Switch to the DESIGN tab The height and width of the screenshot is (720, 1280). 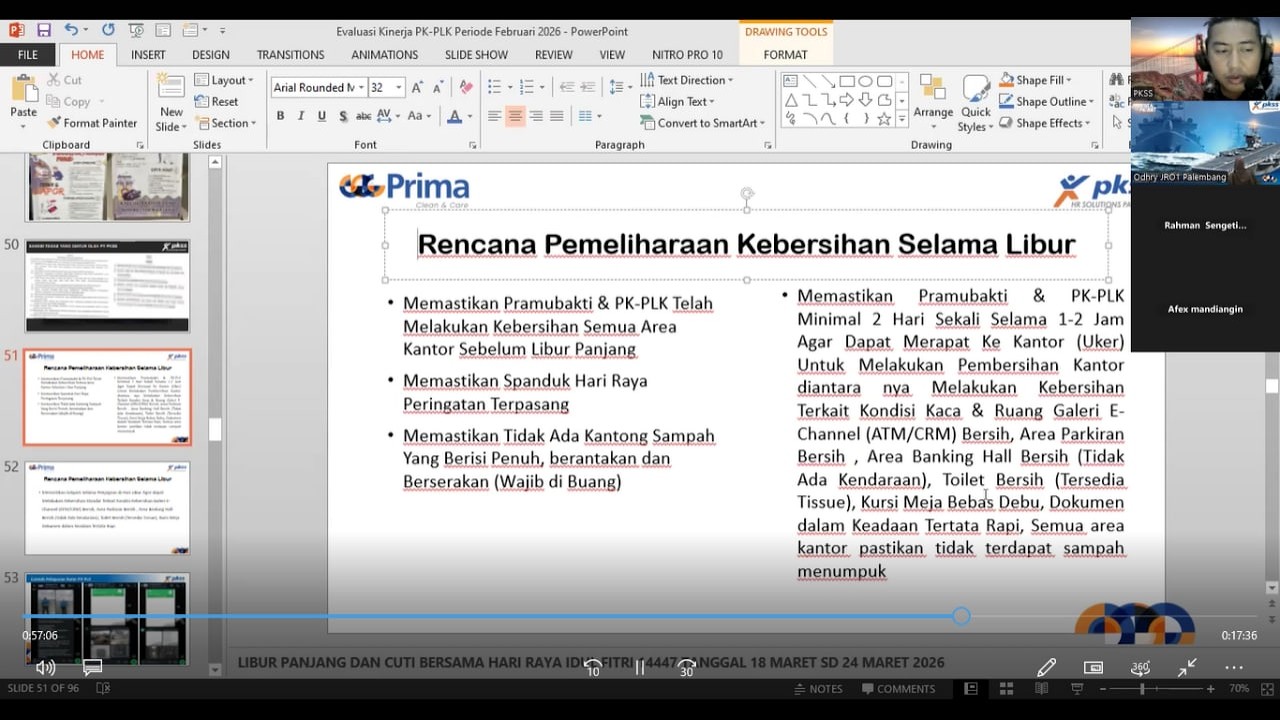[x=211, y=55]
